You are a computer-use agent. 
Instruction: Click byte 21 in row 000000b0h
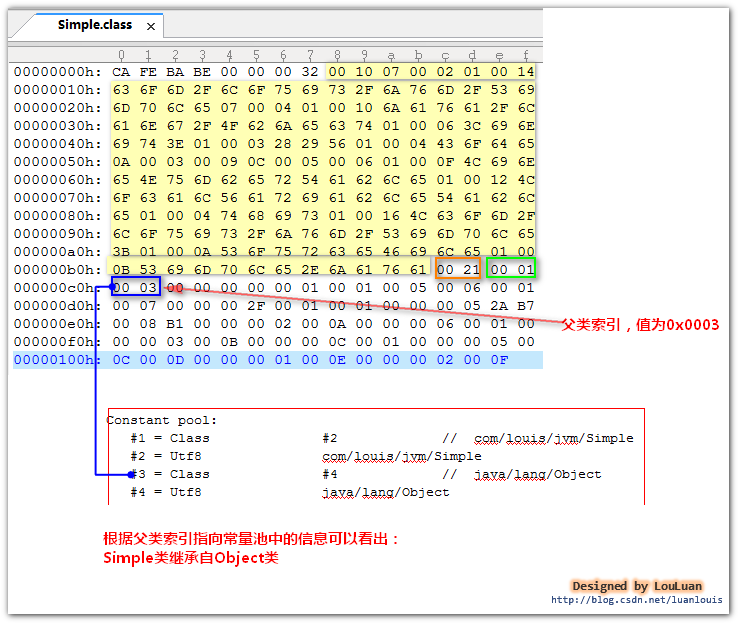coord(471,270)
